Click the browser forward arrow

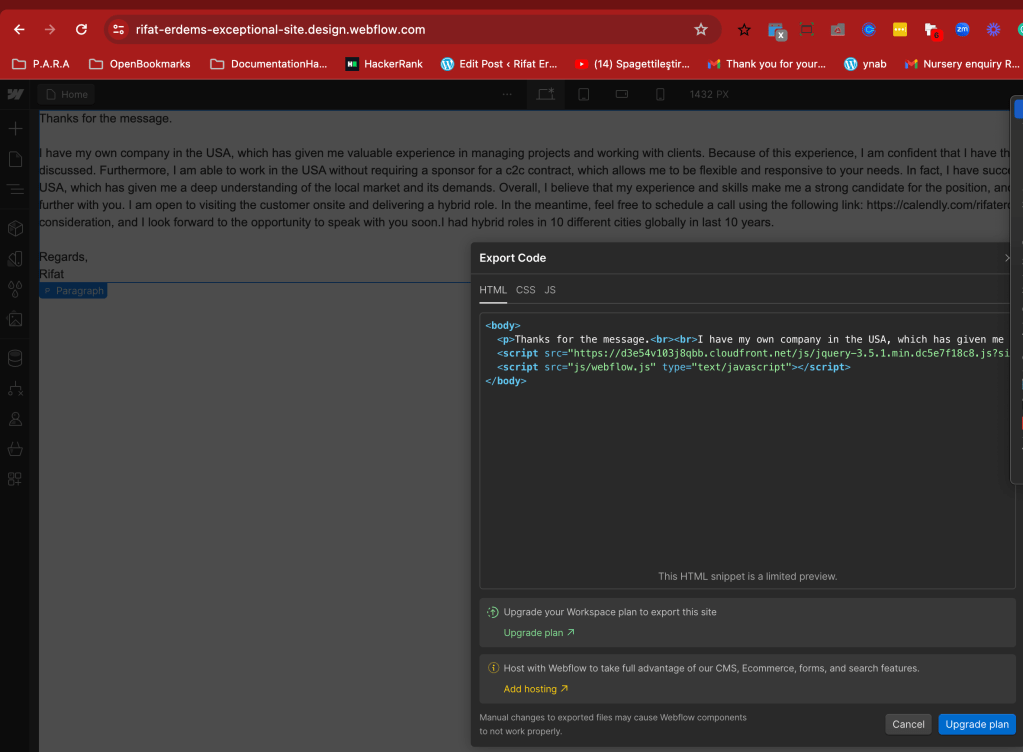pos(50,29)
